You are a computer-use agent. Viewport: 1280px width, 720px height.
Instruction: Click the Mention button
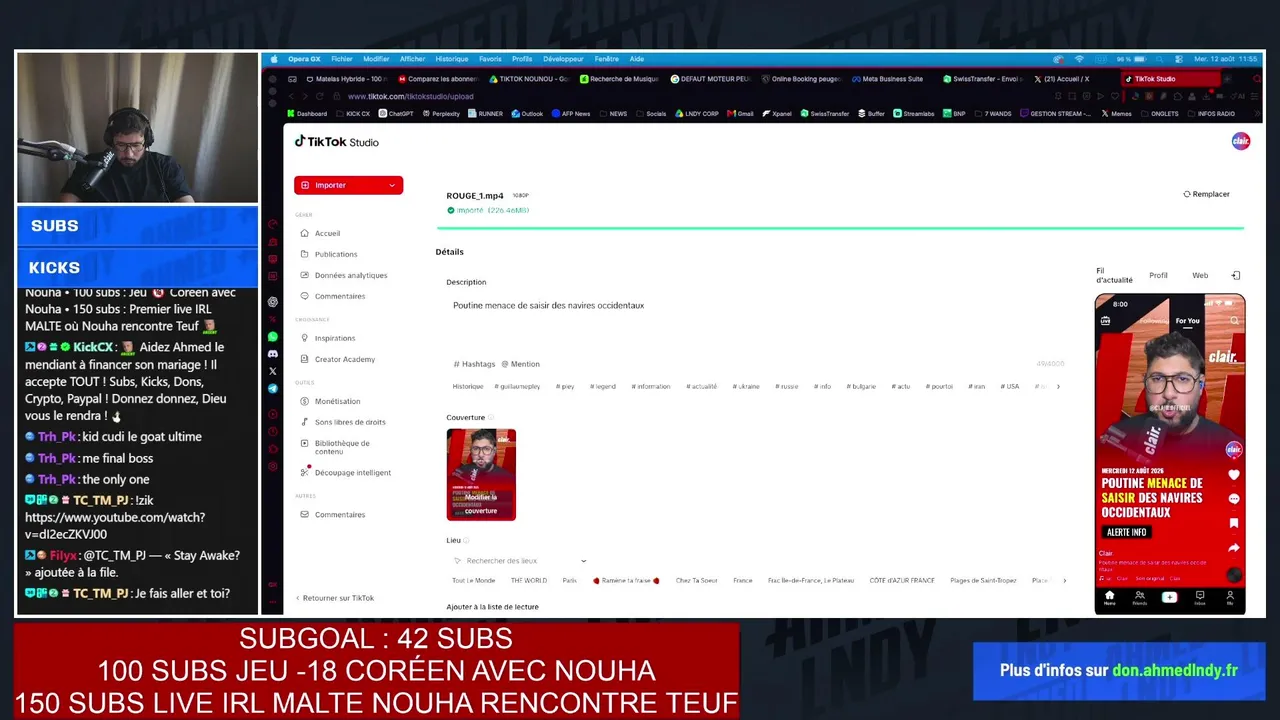pos(520,364)
